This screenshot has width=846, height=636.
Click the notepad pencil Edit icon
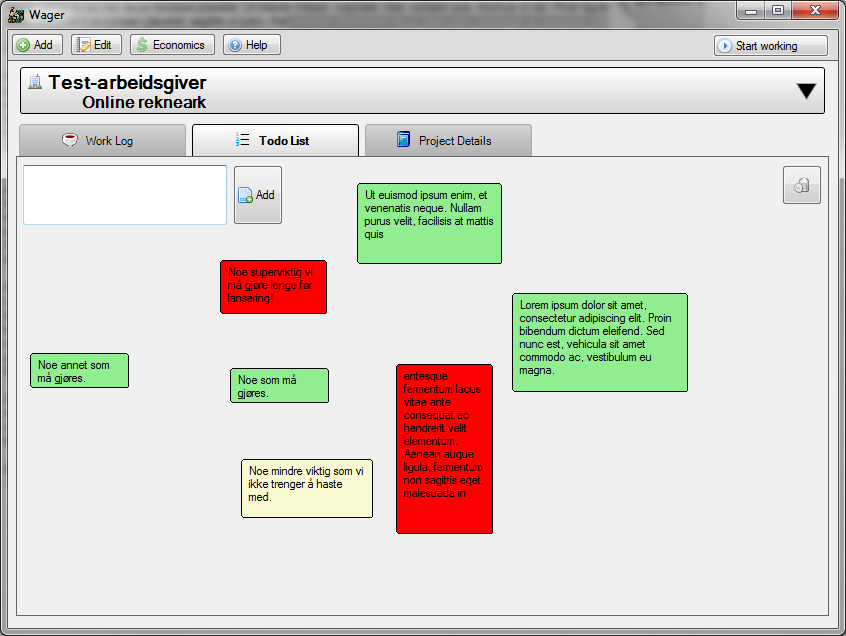point(84,45)
